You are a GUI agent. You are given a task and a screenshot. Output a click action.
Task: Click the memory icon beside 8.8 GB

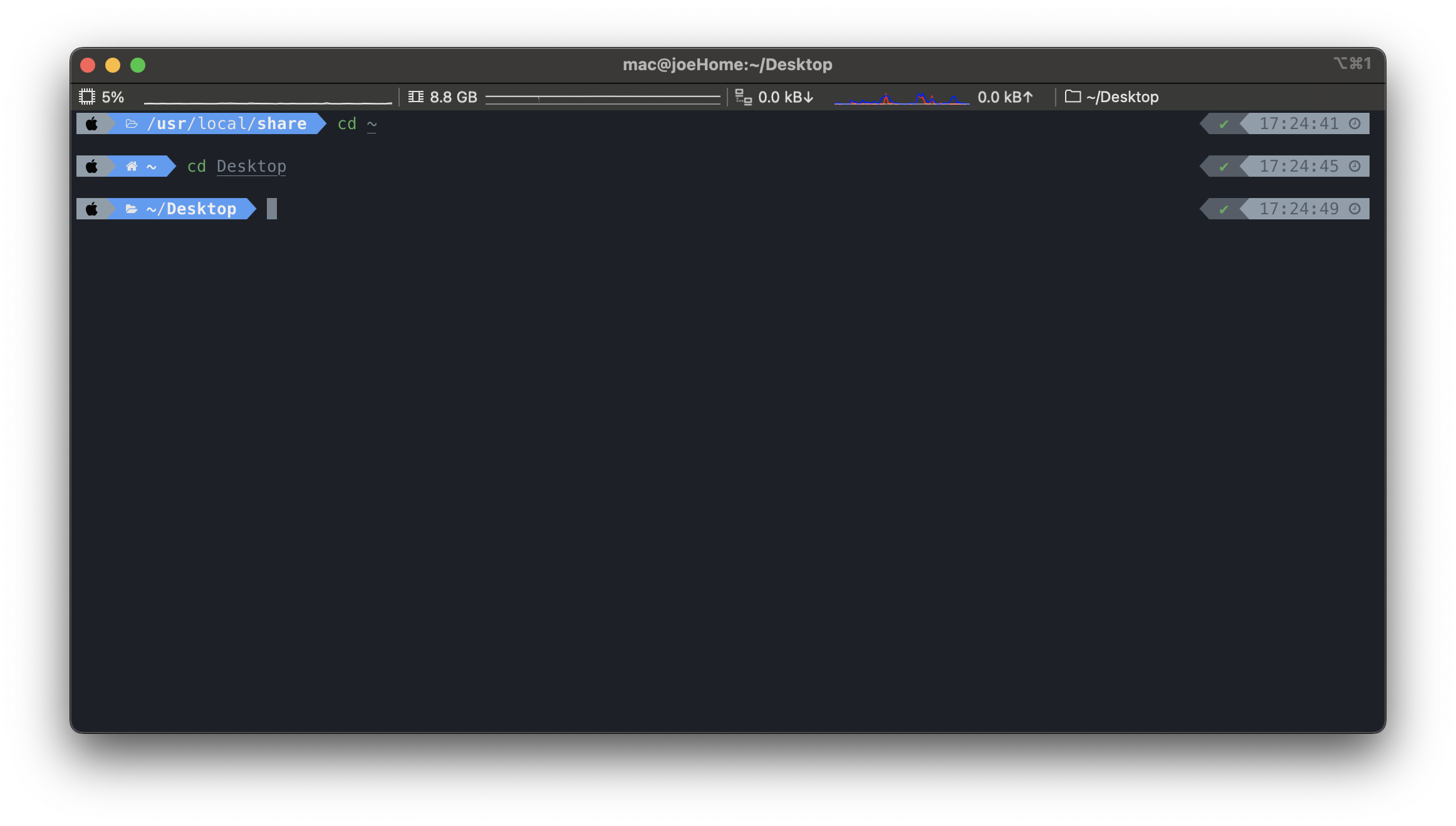[415, 97]
